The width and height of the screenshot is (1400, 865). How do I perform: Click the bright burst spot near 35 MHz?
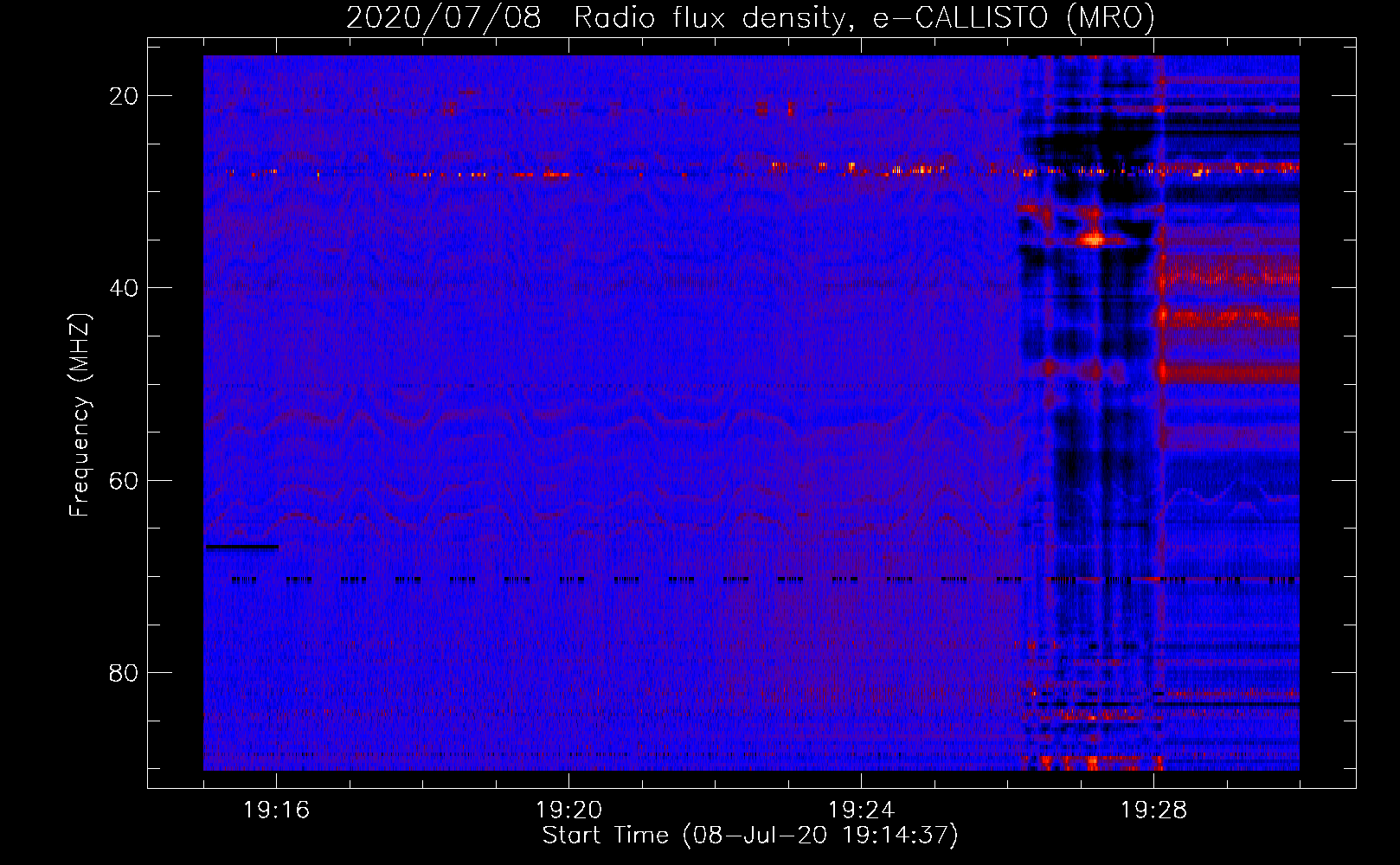pos(1093,238)
